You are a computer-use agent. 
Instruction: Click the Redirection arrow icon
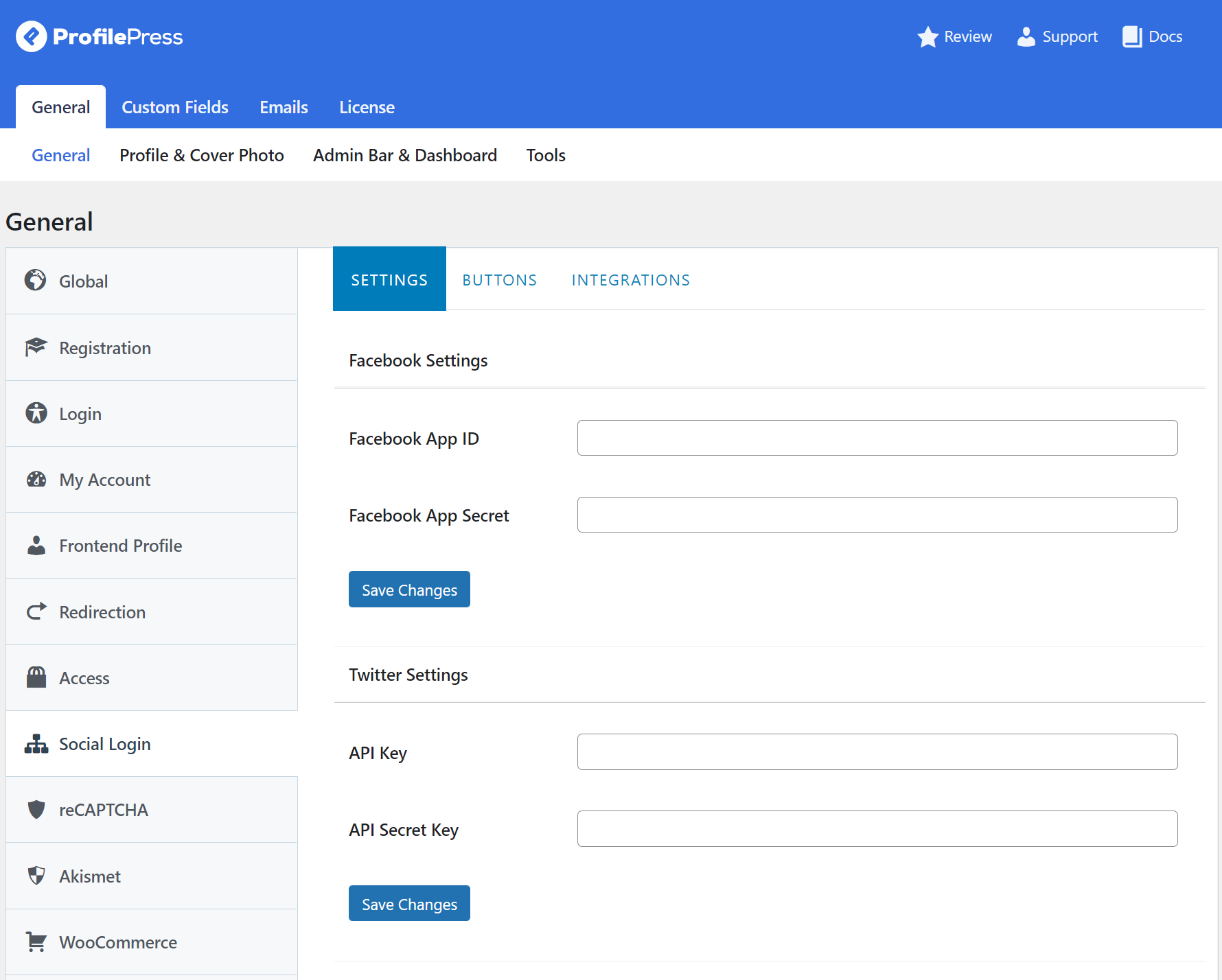click(x=36, y=611)
